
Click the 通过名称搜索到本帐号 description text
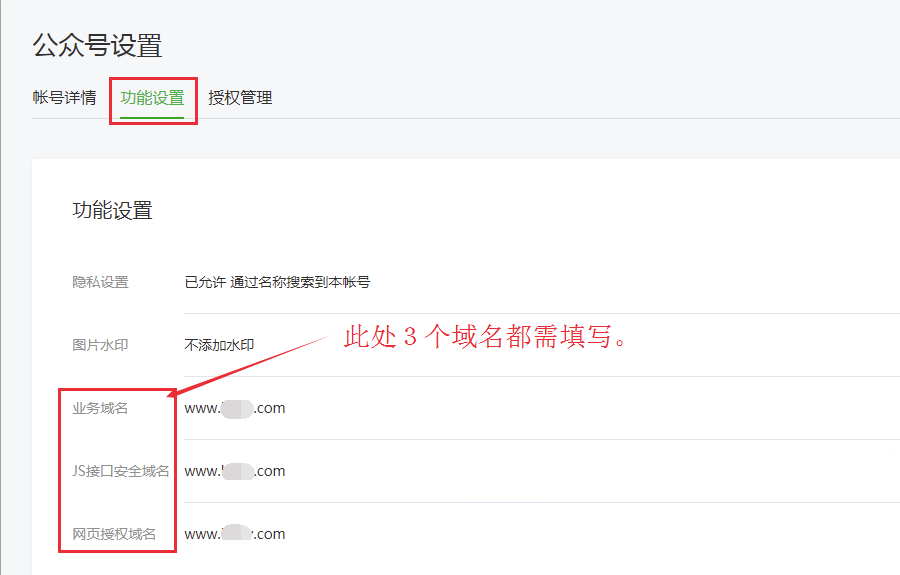point(300,283)
